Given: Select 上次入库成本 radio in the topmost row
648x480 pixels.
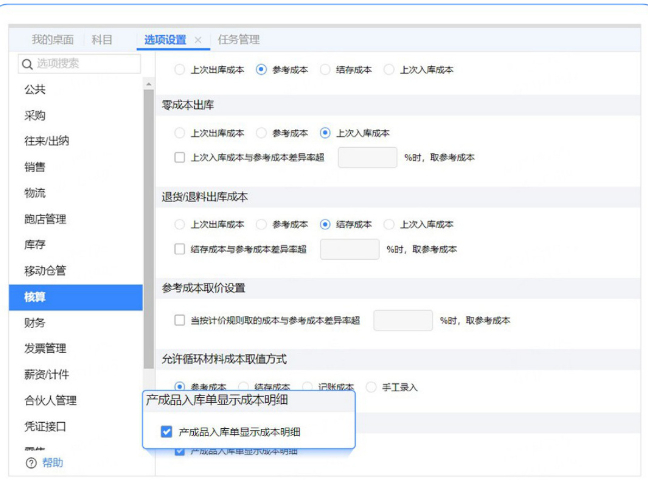Looking at the screenshot, I should (389, 69).
